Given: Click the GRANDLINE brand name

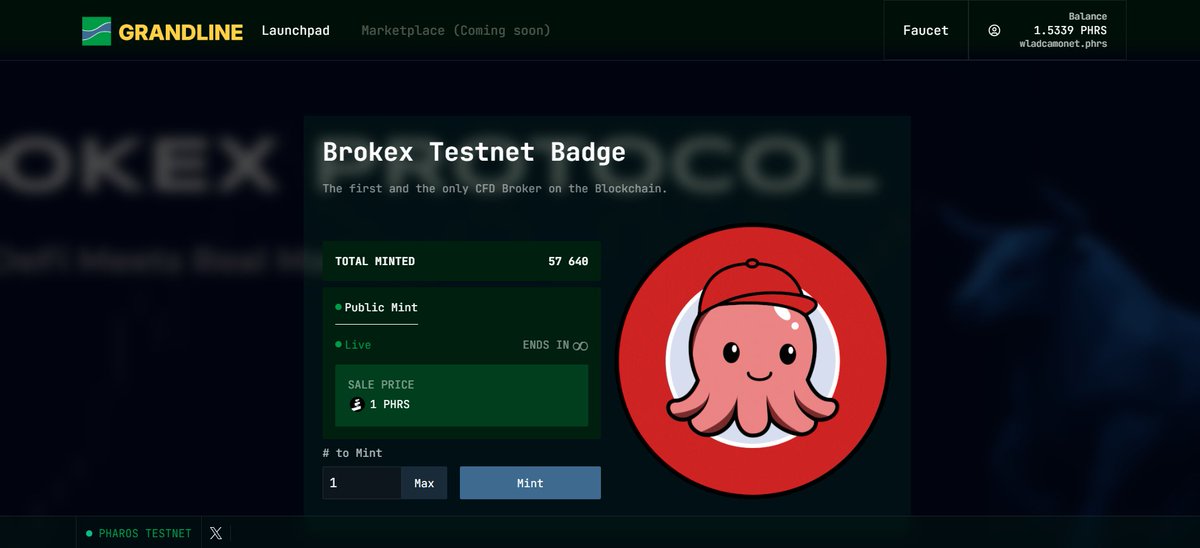Looking at the screenshot, I should pyautogui.click(x=181, y=32).
